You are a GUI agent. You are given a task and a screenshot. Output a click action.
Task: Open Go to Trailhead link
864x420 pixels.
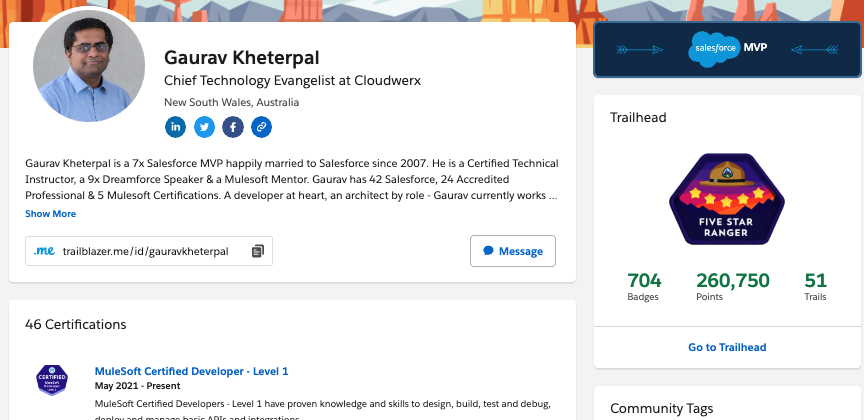[727, 347]
